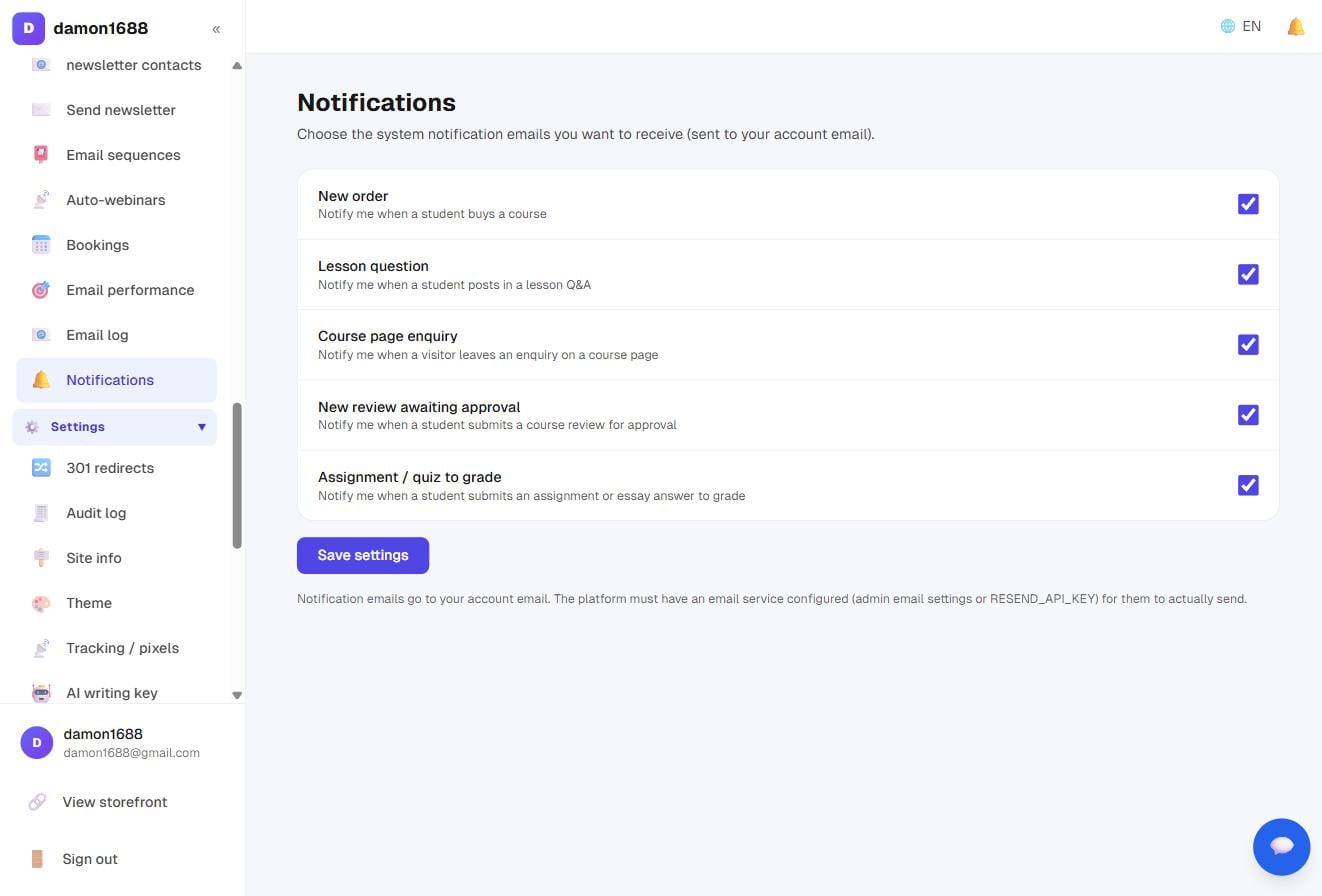
Task: Click the View storefront link icon
Action: [x=37, y=802]
